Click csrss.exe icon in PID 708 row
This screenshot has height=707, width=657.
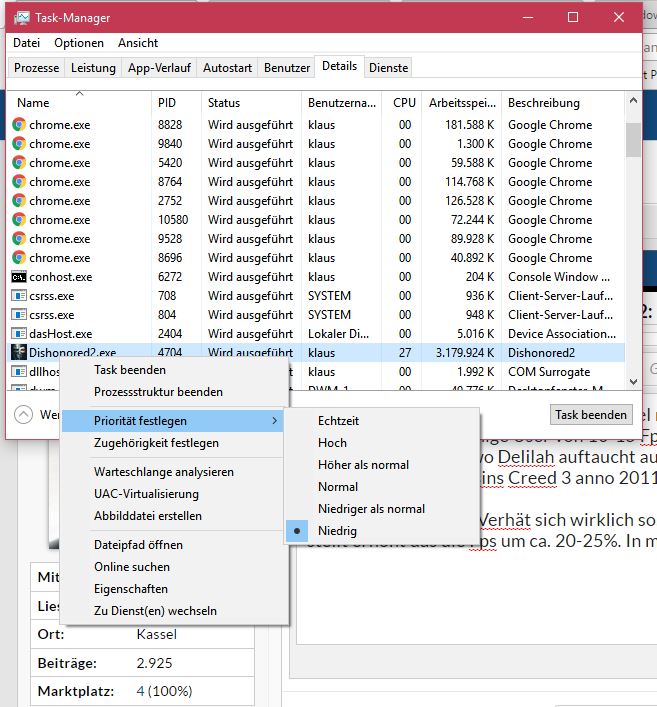pyautogui.click(x=19, y=296)
